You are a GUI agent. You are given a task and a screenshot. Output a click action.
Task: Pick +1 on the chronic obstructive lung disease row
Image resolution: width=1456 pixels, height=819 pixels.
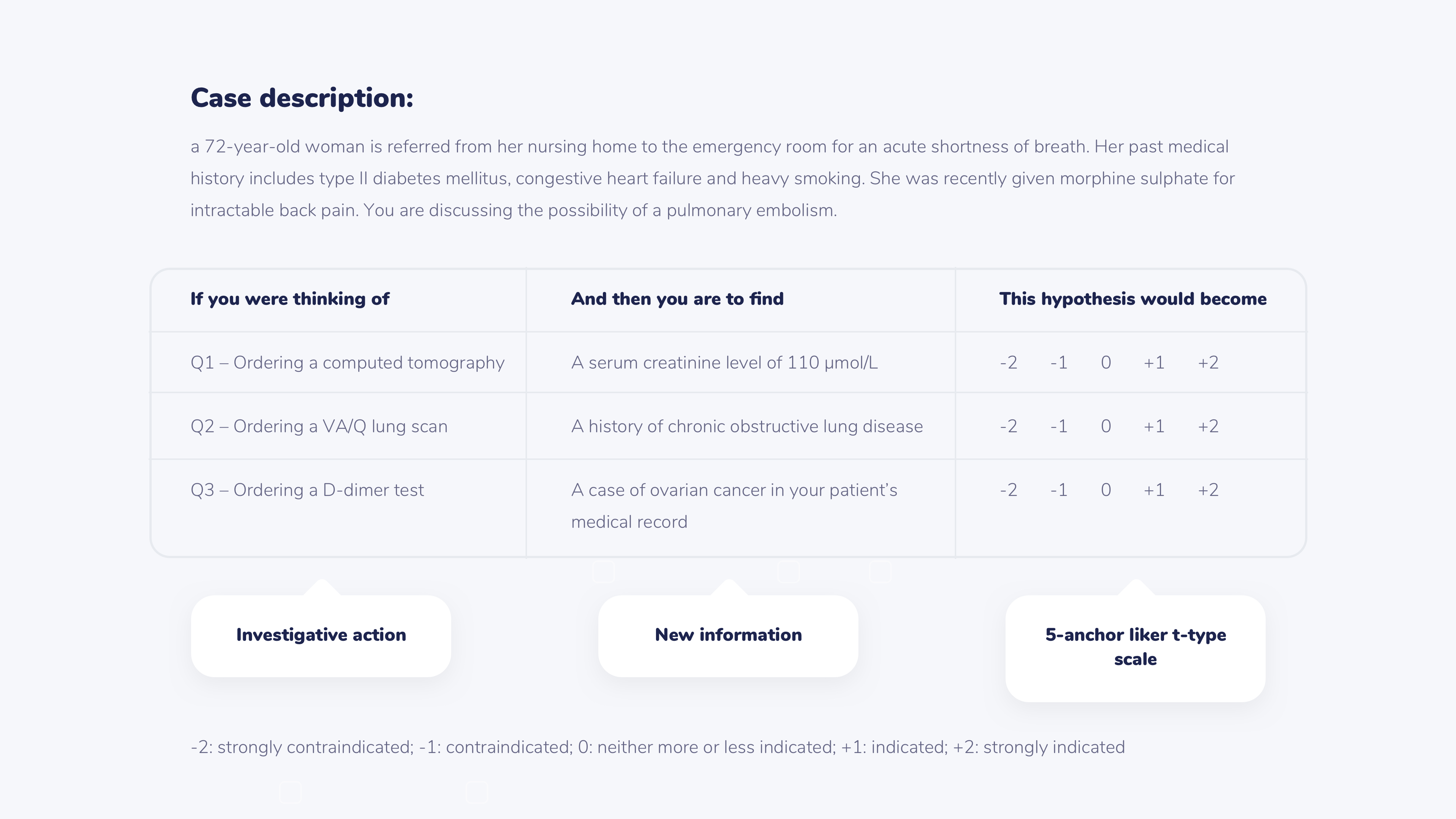tap(1153, 426)
